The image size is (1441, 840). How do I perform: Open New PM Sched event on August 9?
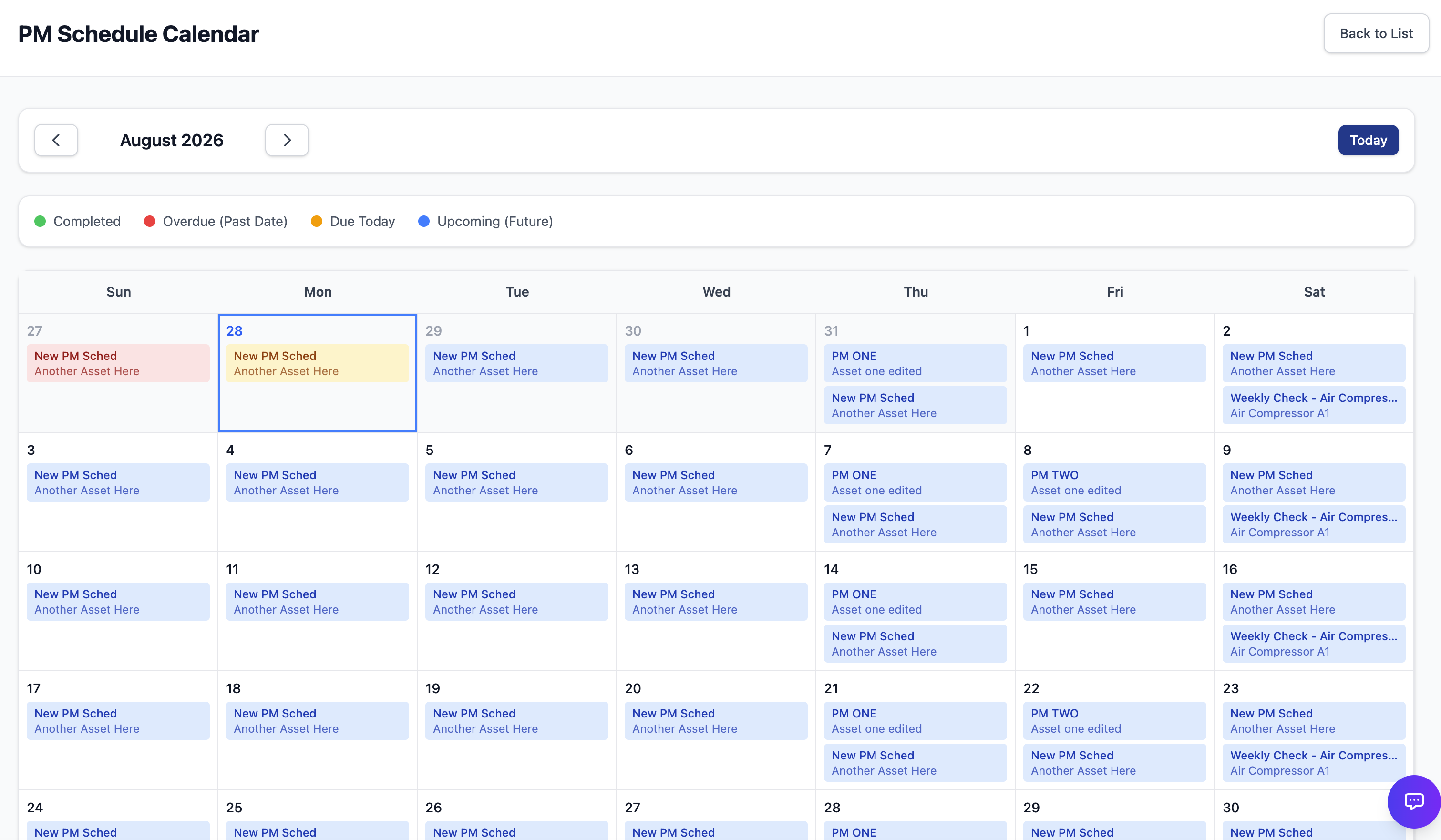point(1314,482)
